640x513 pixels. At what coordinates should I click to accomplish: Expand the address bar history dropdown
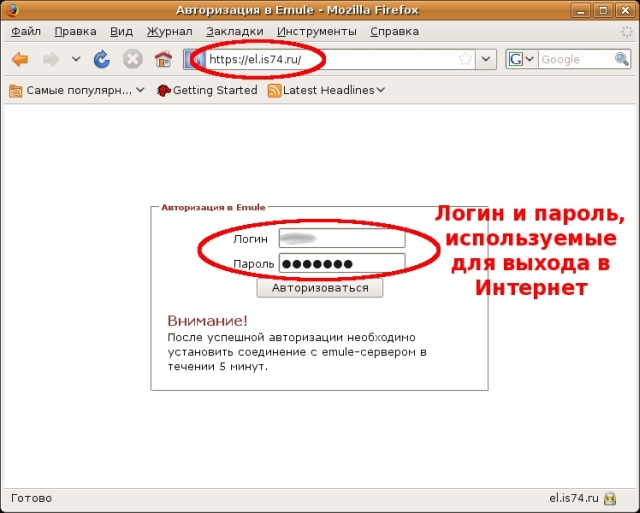tap(486, 59)
